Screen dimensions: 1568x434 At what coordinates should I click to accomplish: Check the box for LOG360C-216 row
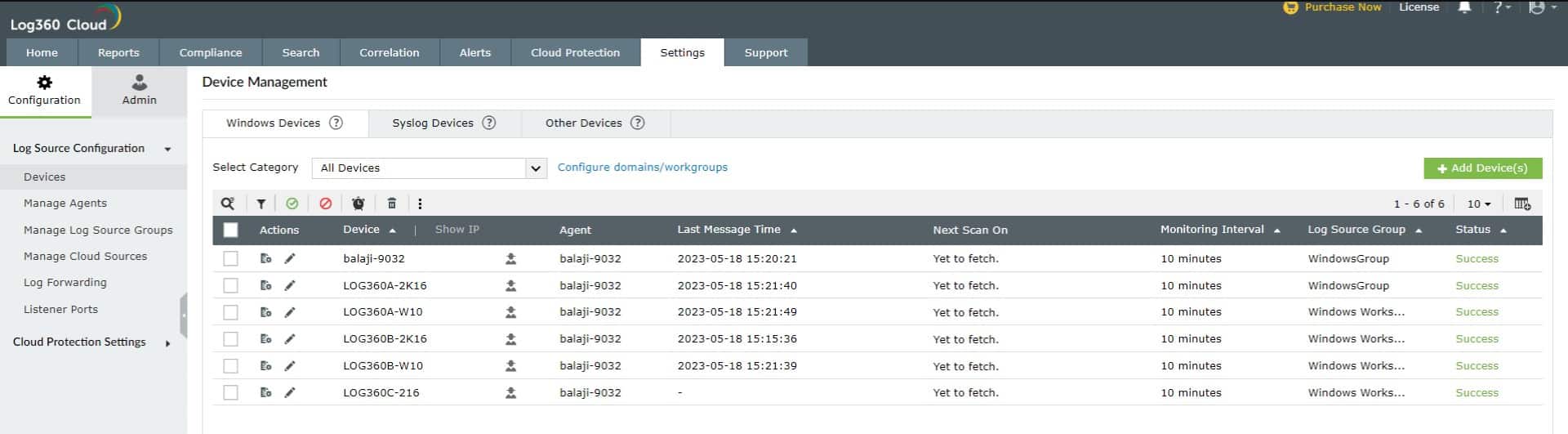pyautogui.click(x=231, y=392)
